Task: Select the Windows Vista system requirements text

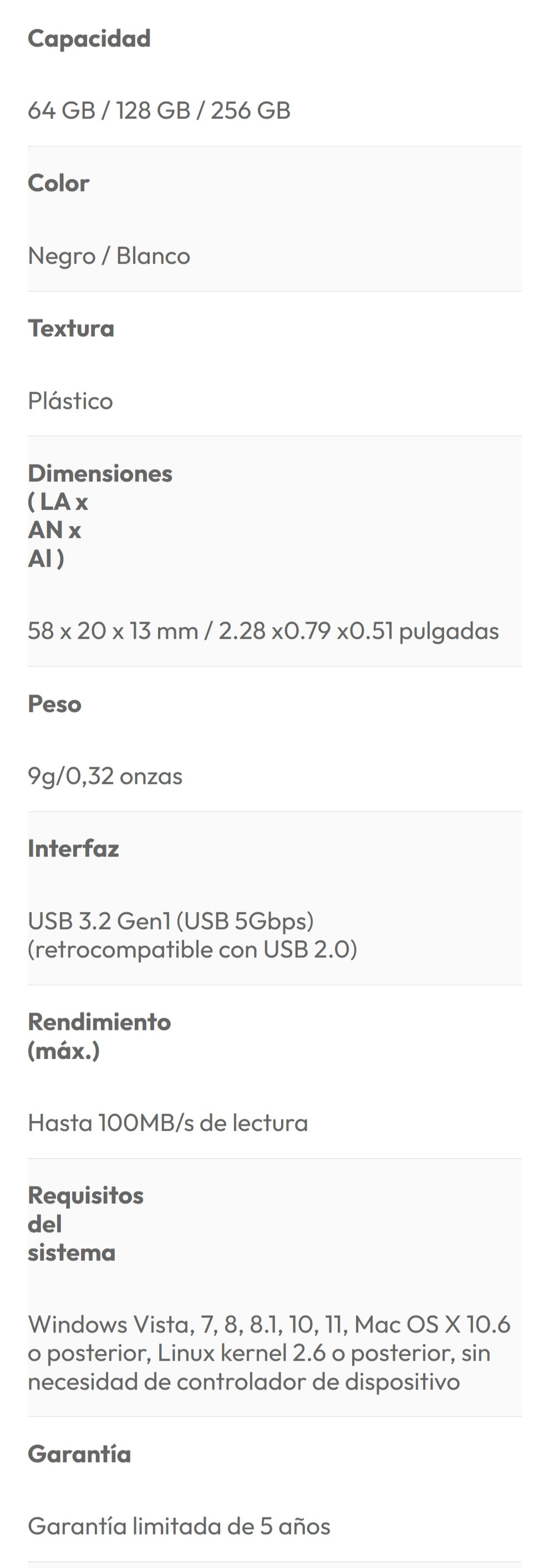Action: [269, 1325]
